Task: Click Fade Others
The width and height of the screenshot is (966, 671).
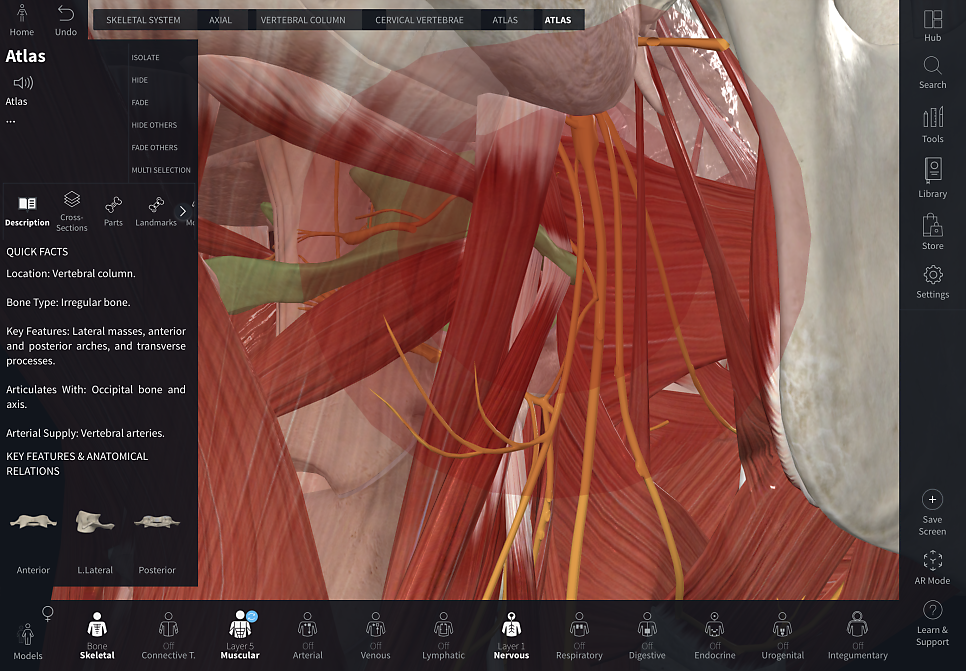Action: click(x=154, y=147)
